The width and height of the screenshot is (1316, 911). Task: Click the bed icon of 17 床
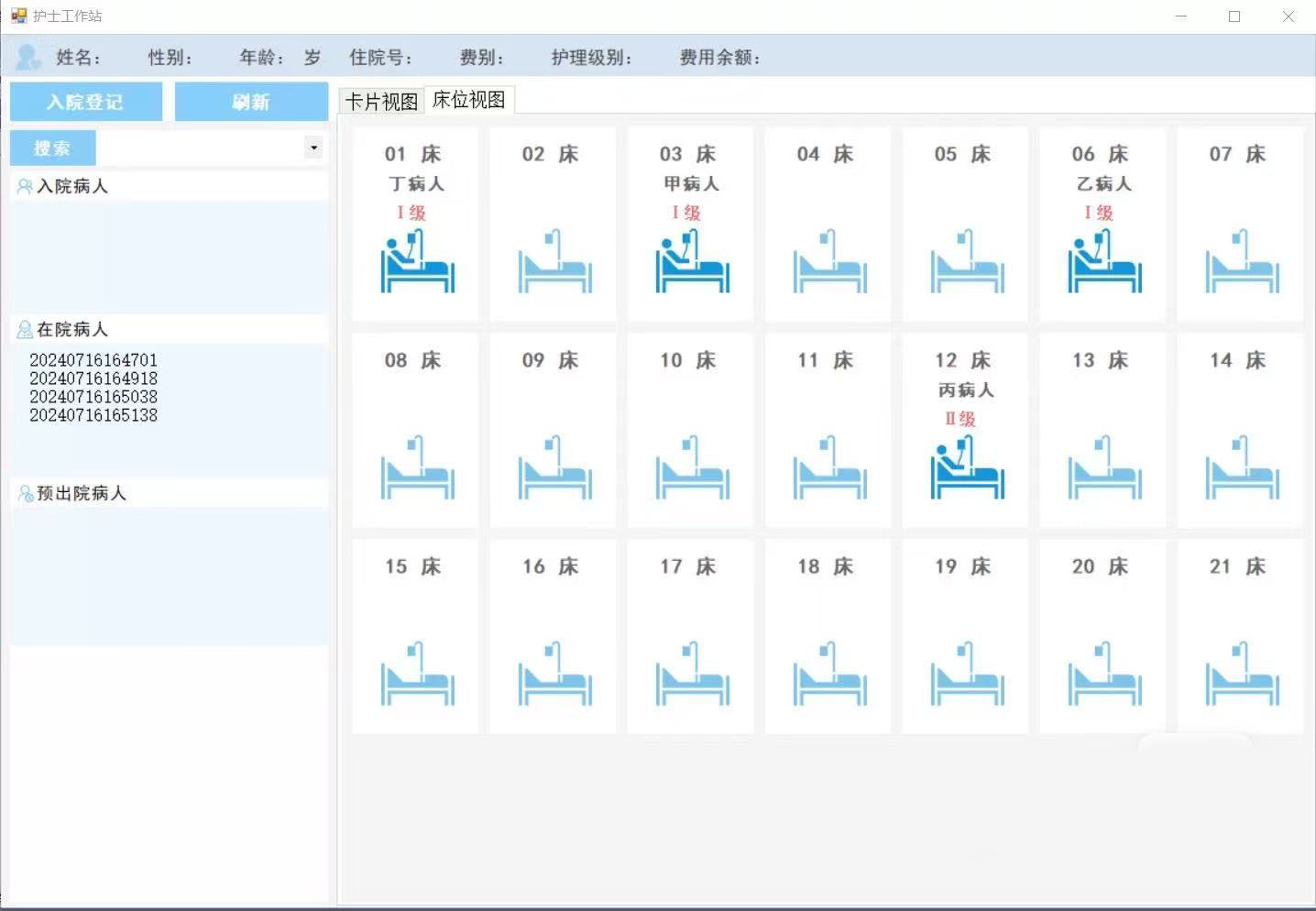pos(692,674)
